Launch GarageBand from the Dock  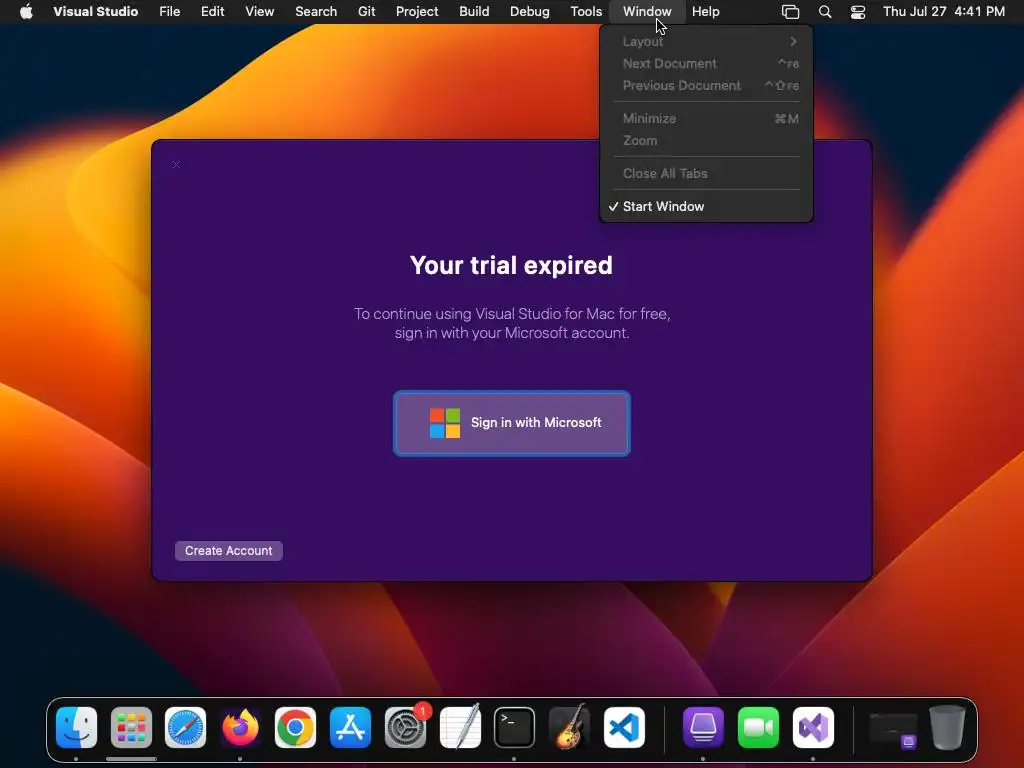569,727
